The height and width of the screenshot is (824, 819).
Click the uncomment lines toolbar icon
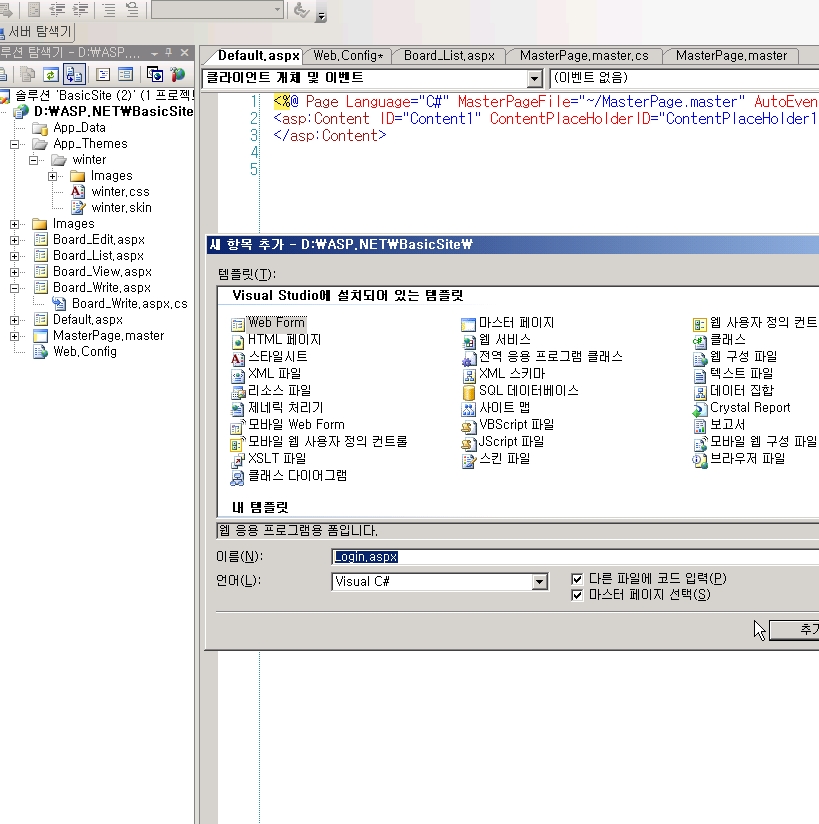(x=131, y=9)
